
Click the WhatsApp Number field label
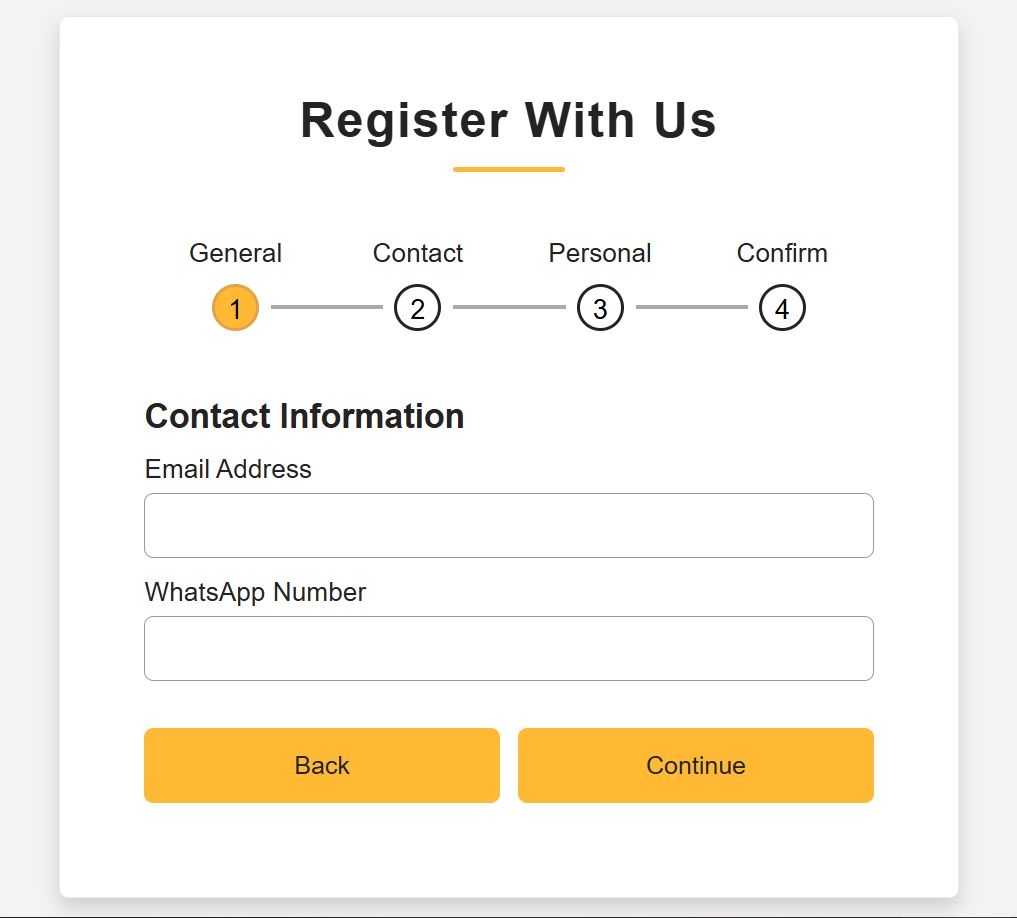[x=255, y=592]
